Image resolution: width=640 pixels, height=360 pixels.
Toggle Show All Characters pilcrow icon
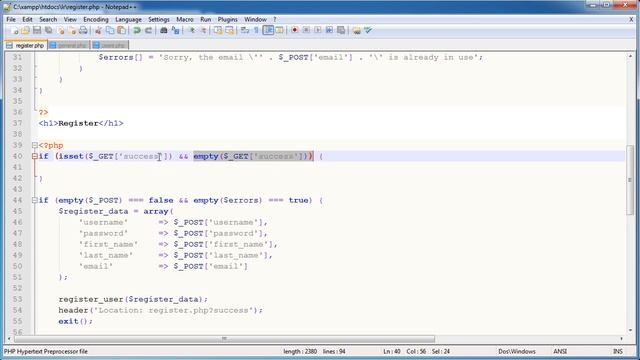256,31
